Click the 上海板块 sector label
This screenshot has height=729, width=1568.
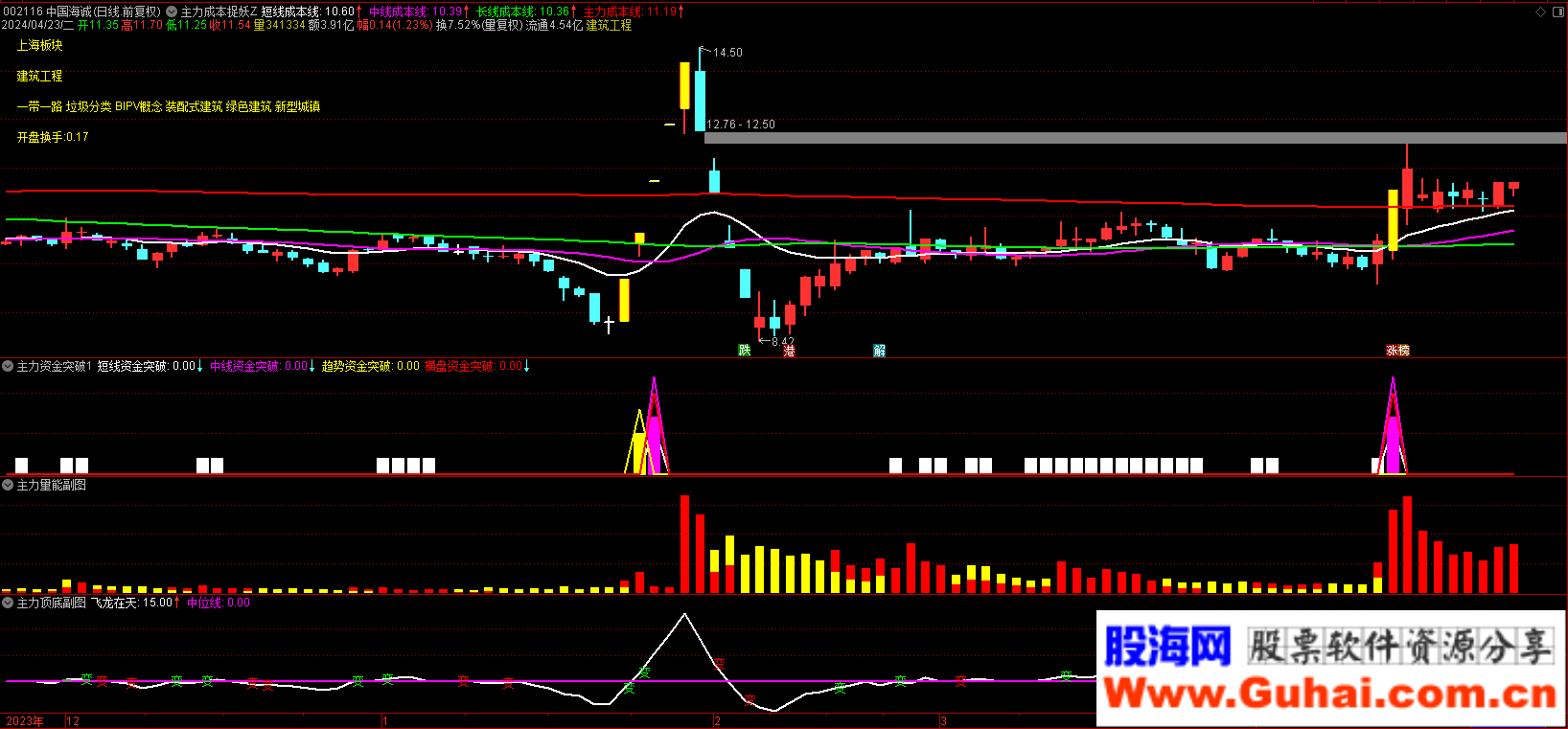[39, 45]
